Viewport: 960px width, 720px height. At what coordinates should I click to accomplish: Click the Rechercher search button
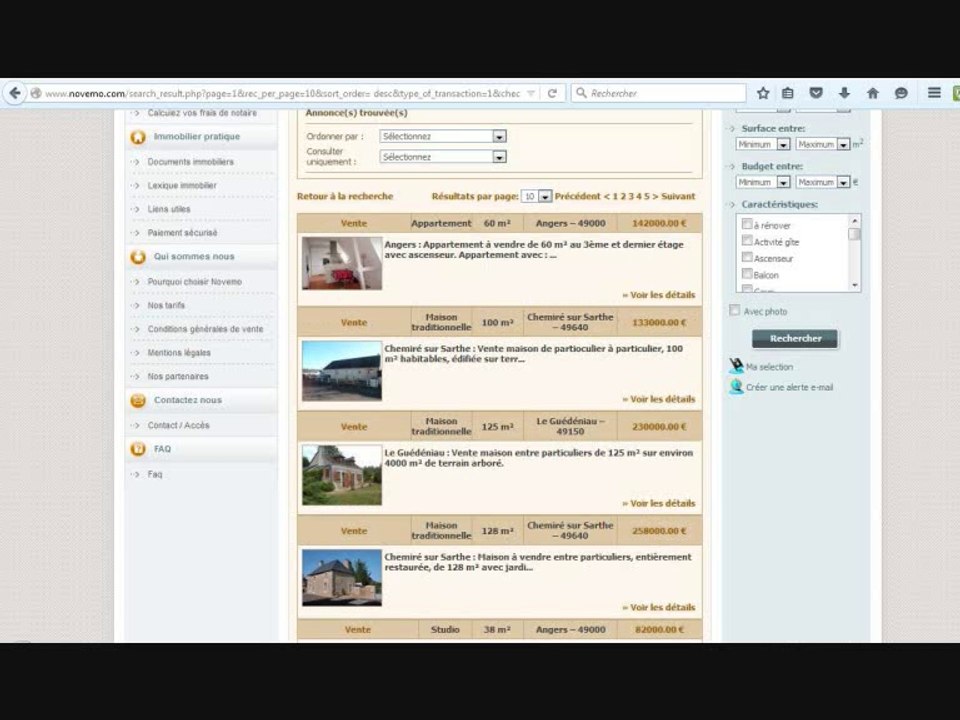point(795,339)
